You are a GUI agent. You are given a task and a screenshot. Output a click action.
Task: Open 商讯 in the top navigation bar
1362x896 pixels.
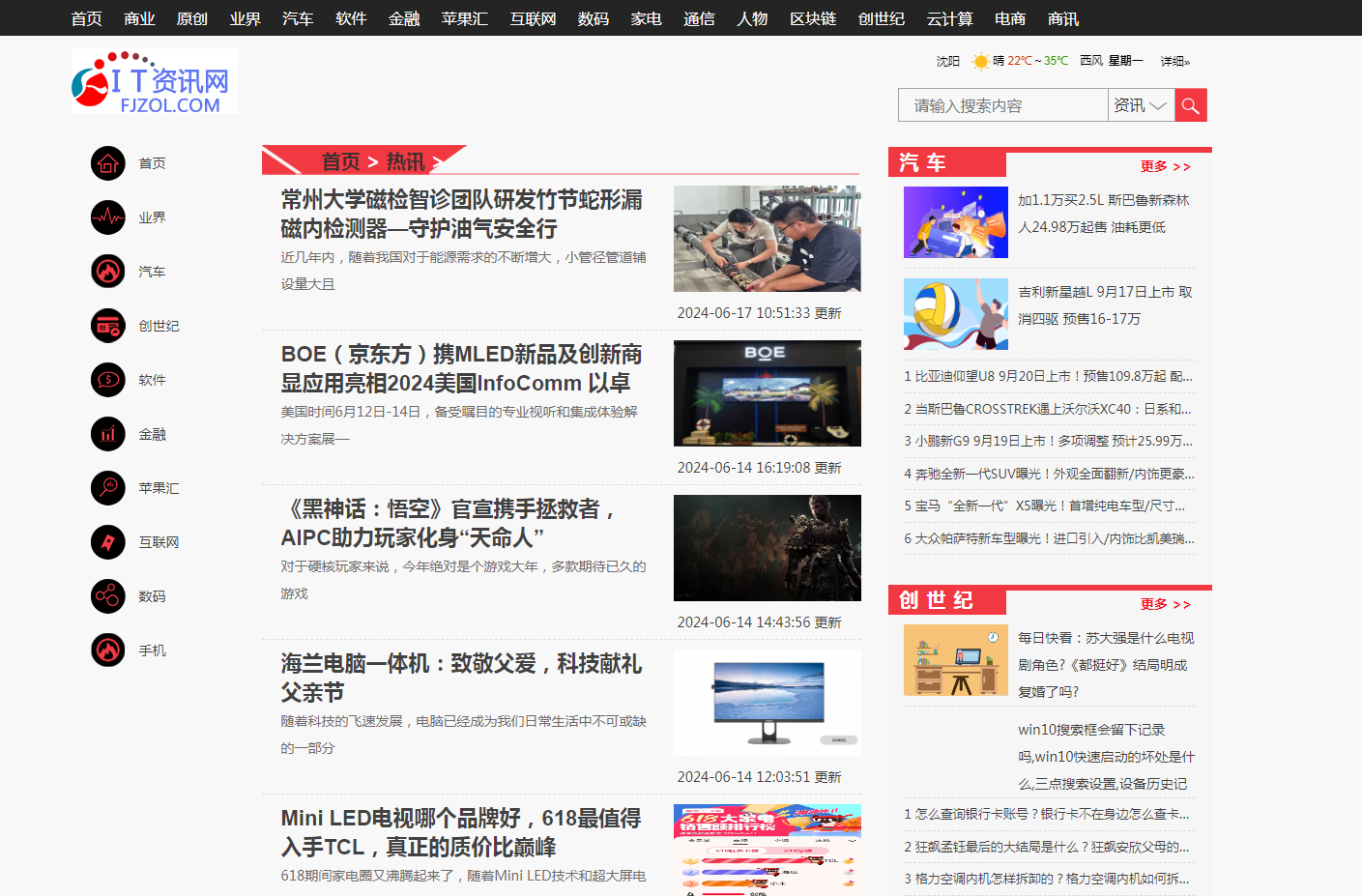1063,18
